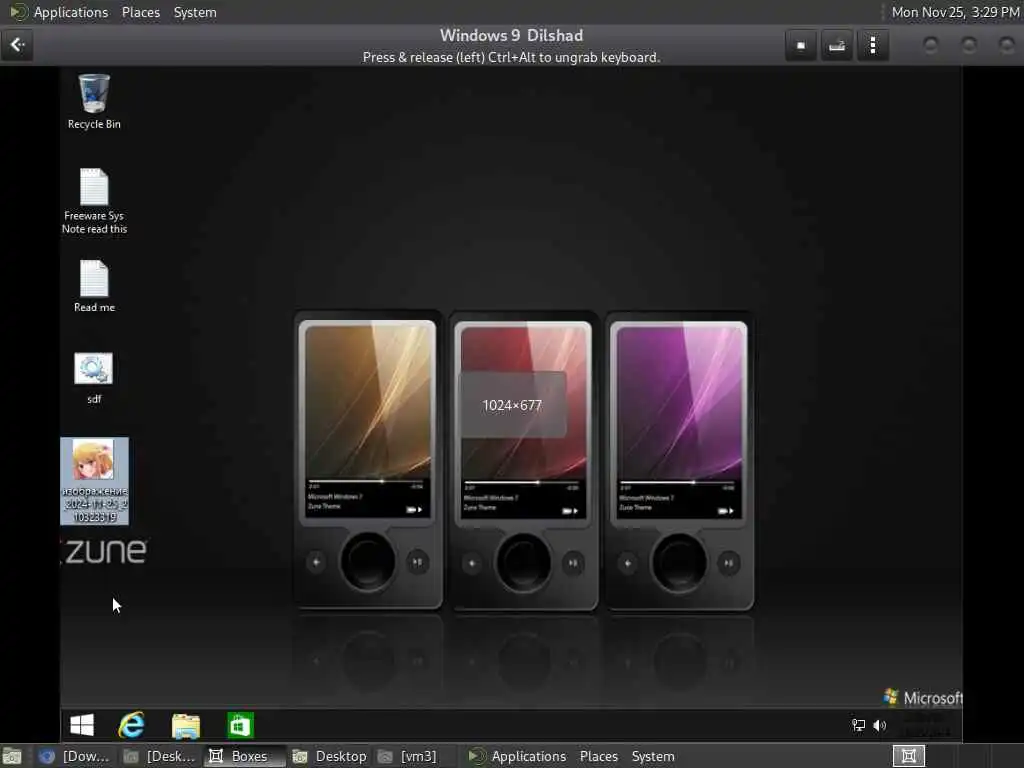1024x768 pixels.
Task: Switch to the Boxes window in panel
Action: (x=245, y=756)
